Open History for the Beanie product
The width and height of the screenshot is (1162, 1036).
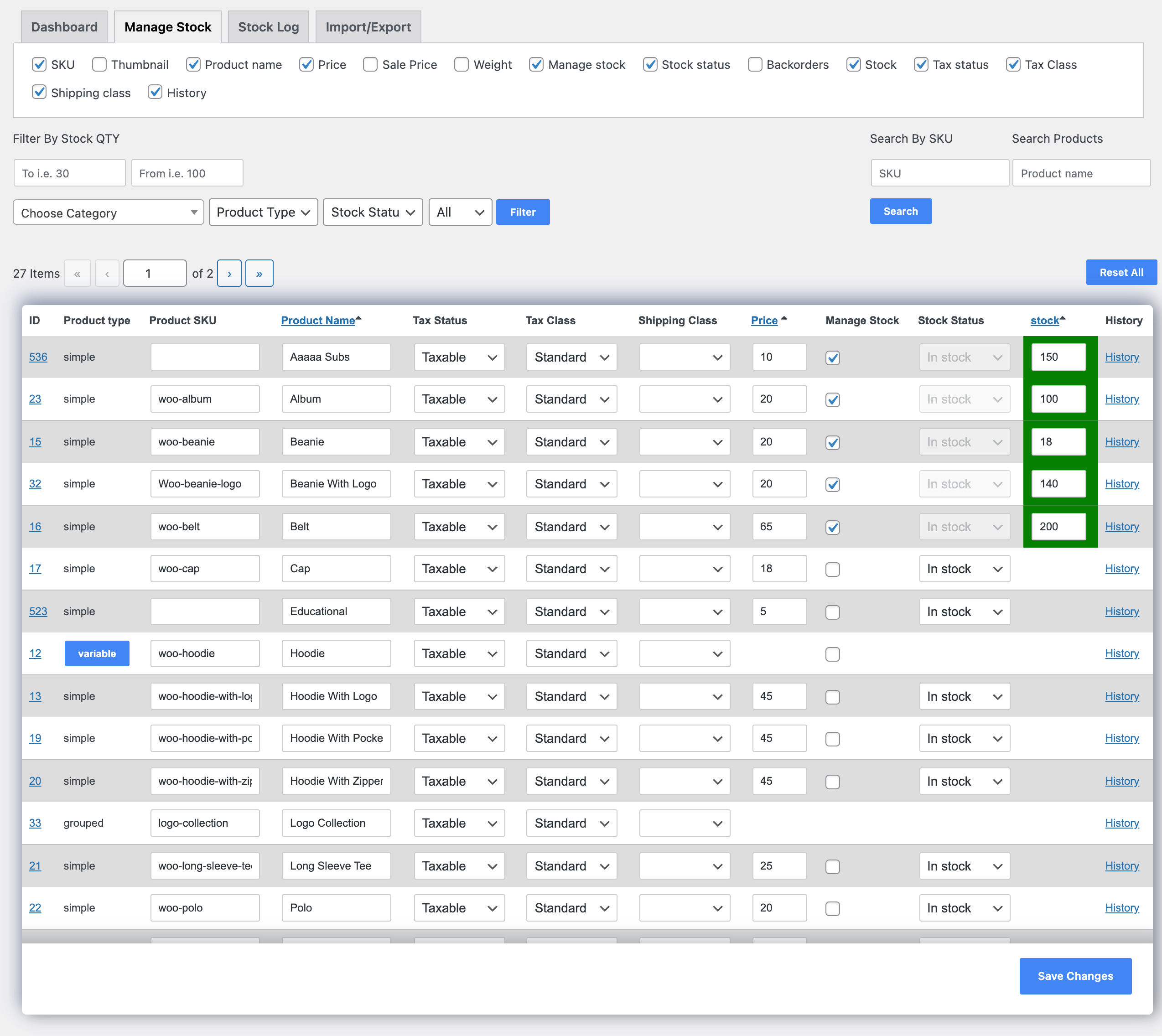(x=1121, y=442)
